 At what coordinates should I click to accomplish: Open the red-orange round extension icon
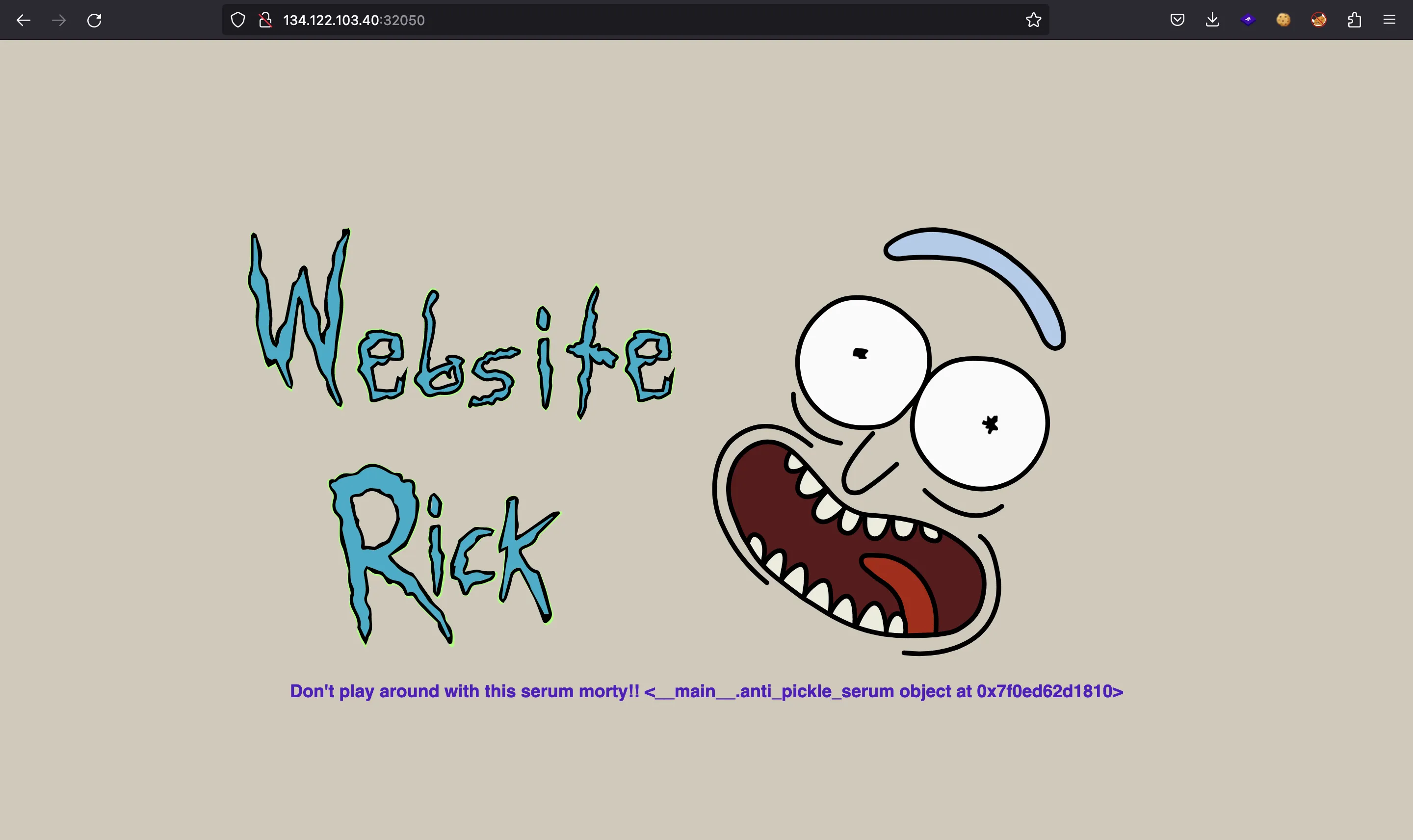tap(1318, 21)
